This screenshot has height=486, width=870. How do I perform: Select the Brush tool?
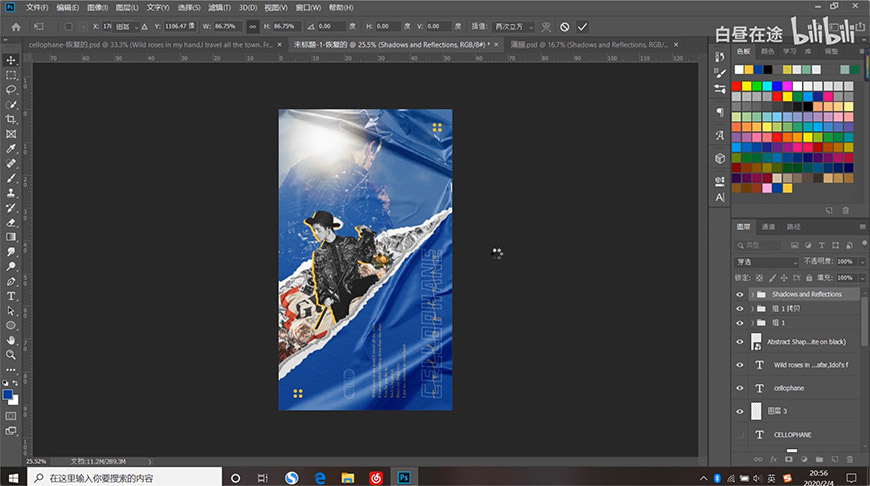[x=11, y=178]
